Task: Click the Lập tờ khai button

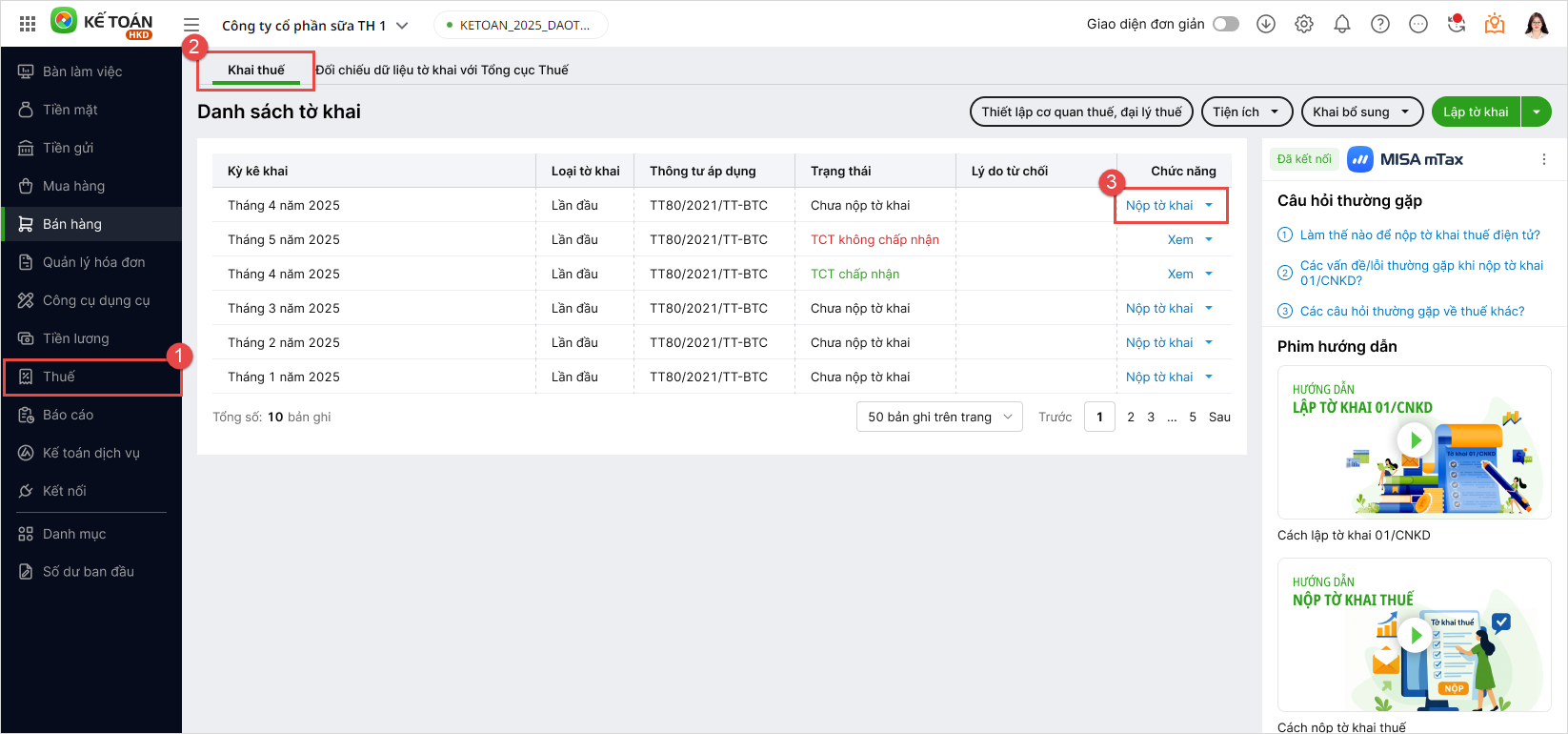Action: (x=1476, y=112)
